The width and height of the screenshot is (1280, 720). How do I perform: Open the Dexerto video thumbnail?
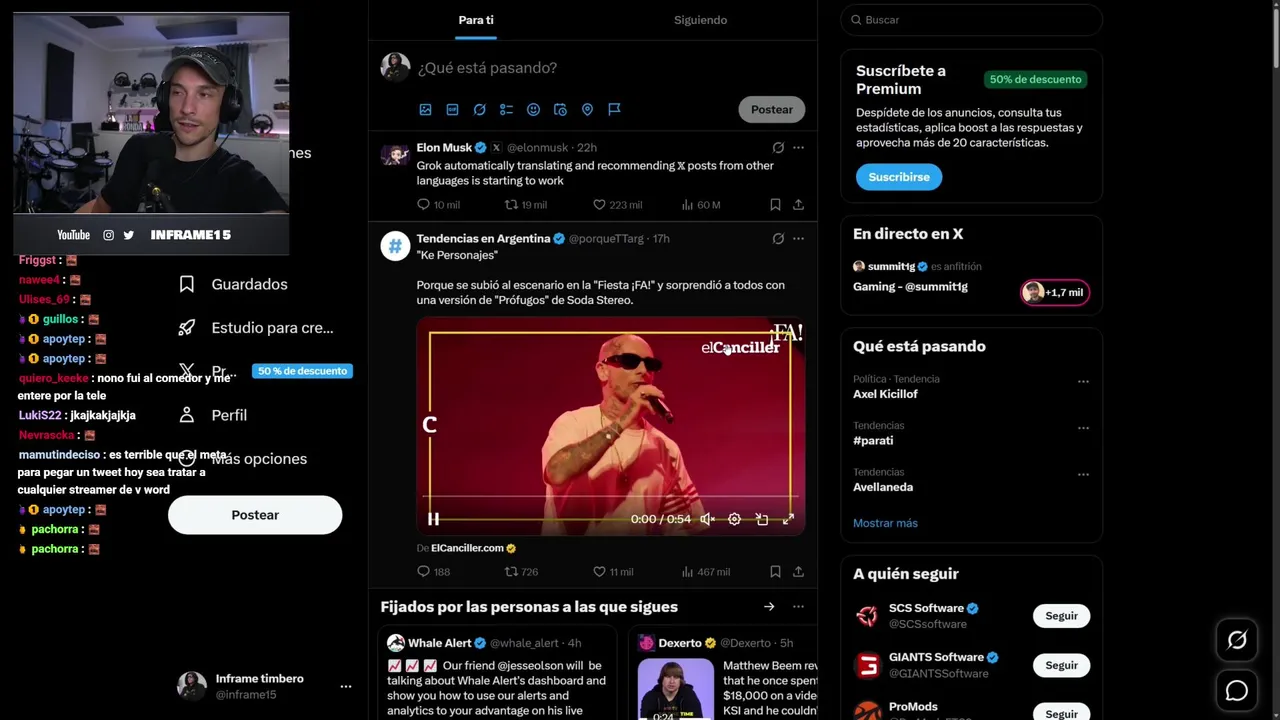[x=676, y=689]
